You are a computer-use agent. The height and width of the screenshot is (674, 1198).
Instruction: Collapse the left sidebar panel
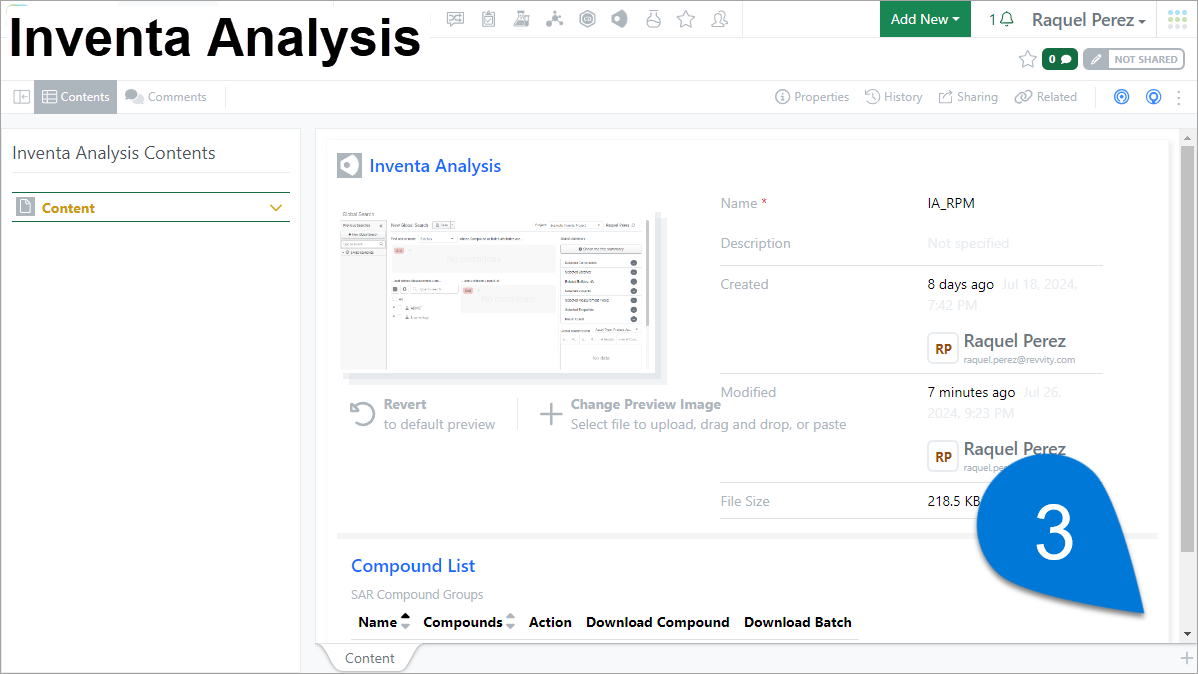pos(21,97)
